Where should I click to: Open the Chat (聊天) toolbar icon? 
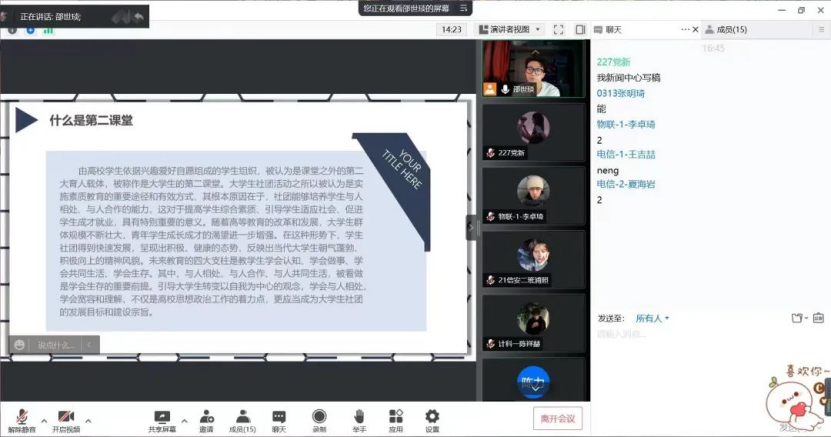[279, 419]
